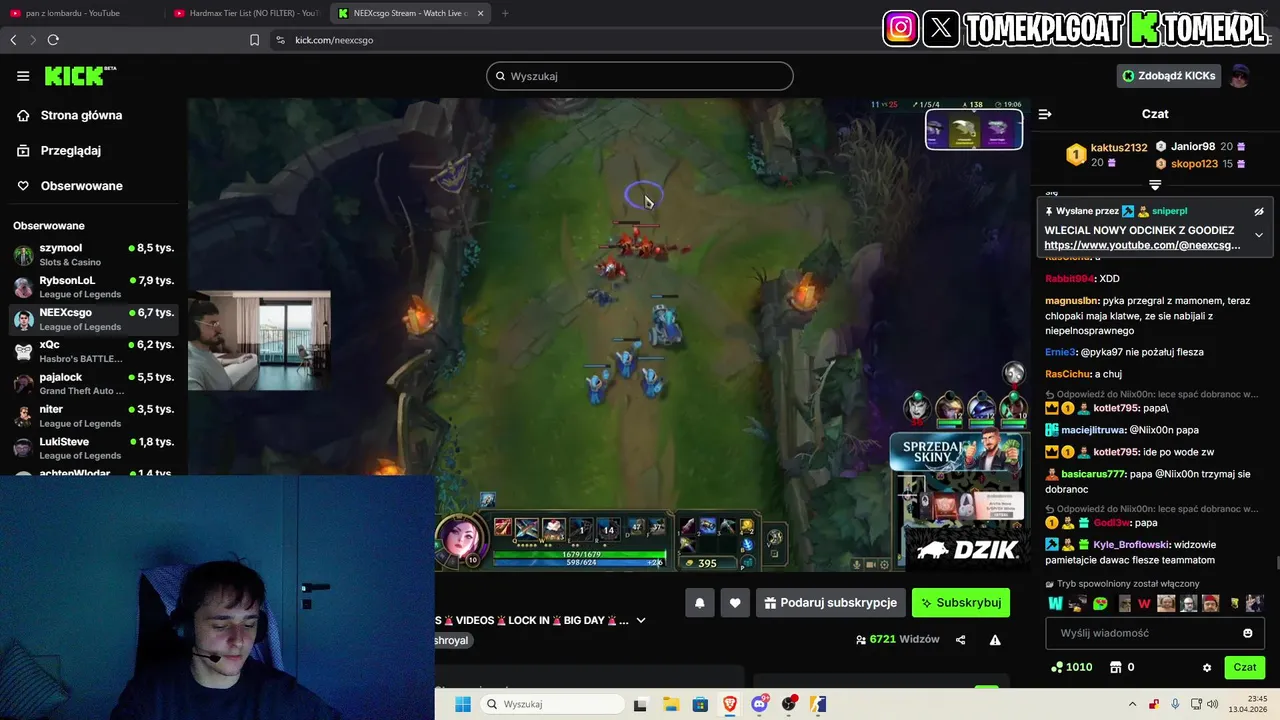Open chat settings gear icon
Image resolution: width=1280 pixels, height=720 pixels.
pyautogui.click(x=1207, y=668)
